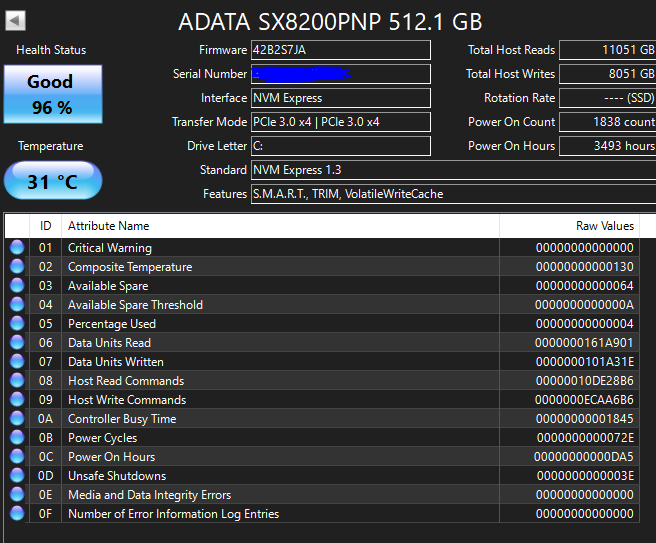Select Number of Error Information Log Entries name
The width and height of the screenshot is (656, 543).
(x=173, y=514)
